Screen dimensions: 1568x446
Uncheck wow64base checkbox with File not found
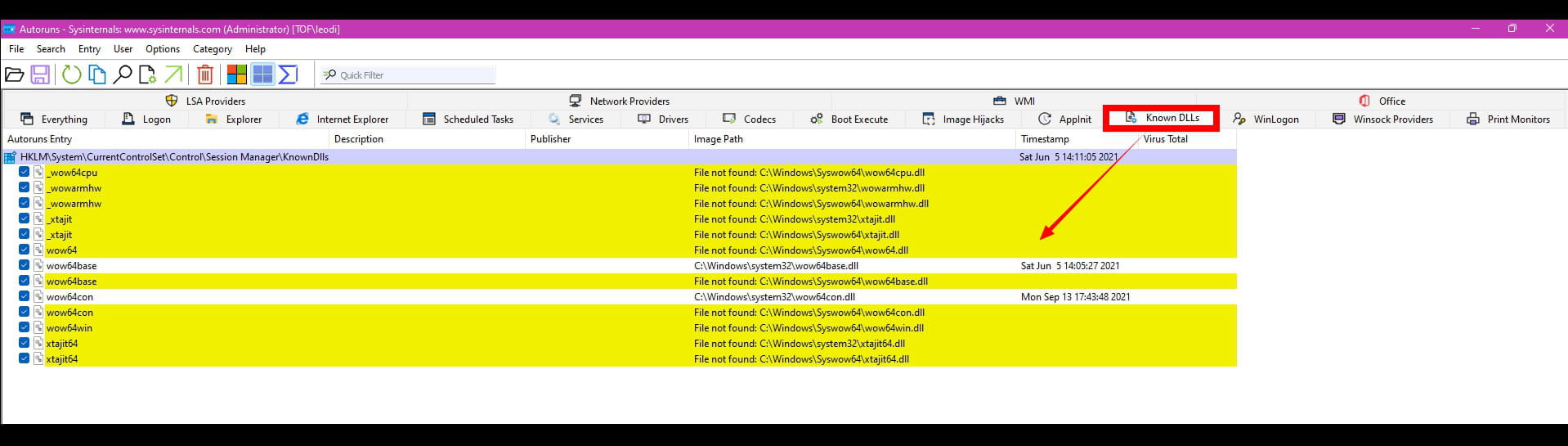click(x=25, y=281)
